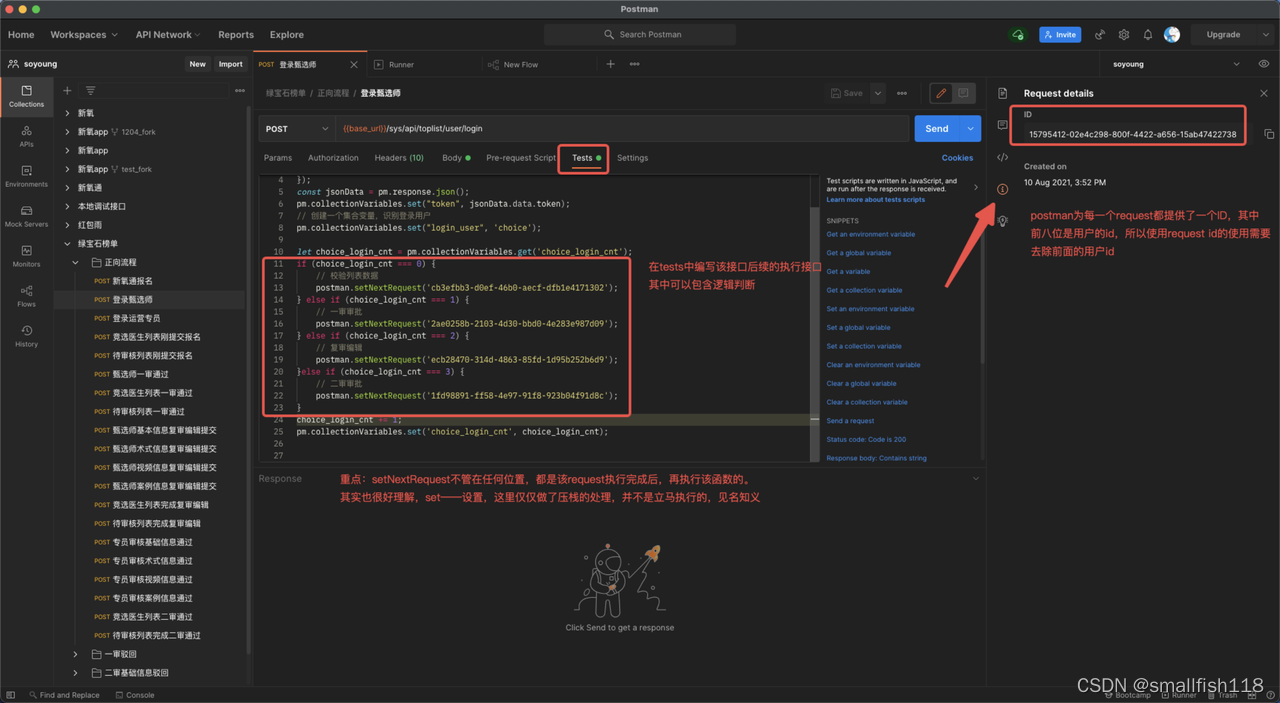The image size is (1280, 703).
Task: Open the comments icon in right sidebar
Action: point(1003,125)
